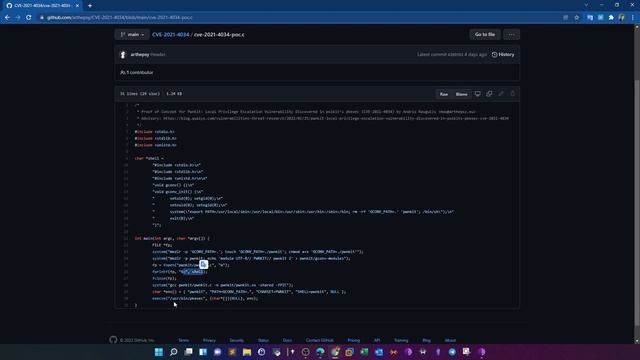Open Task View on the taskbar
Screen dimensions: 640x360
(x=188, y=352)
